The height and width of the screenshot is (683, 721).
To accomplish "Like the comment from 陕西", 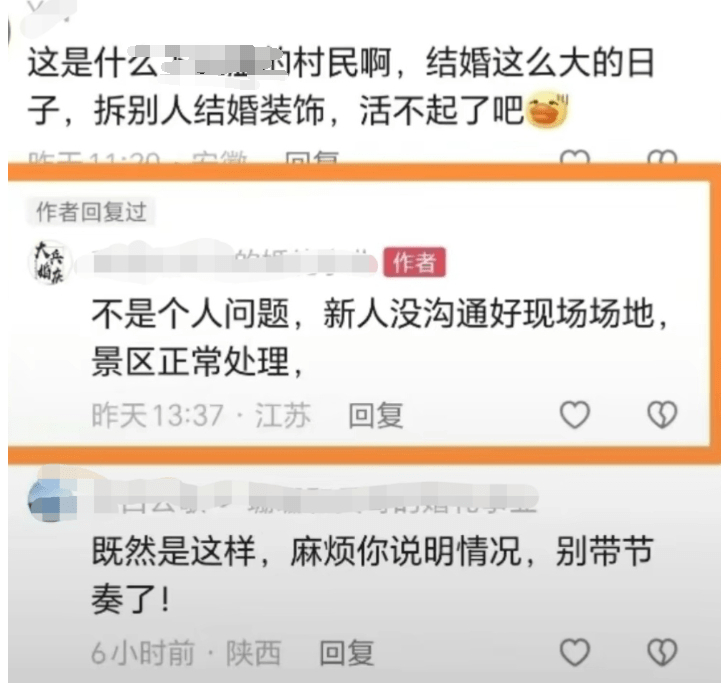I will pyautogui.click(x=575, y=652).
